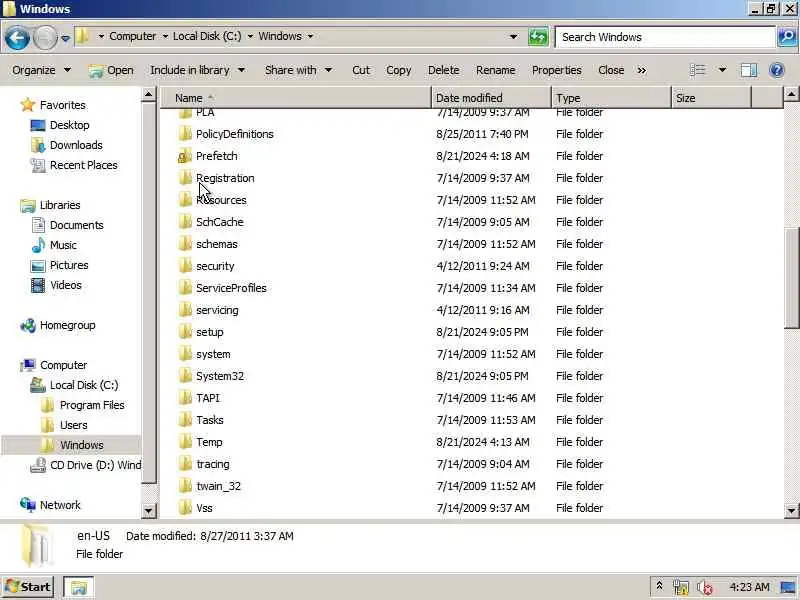Select the Computer node icon
The height and width of the screenshot is (600, 800).
(28, 365)
